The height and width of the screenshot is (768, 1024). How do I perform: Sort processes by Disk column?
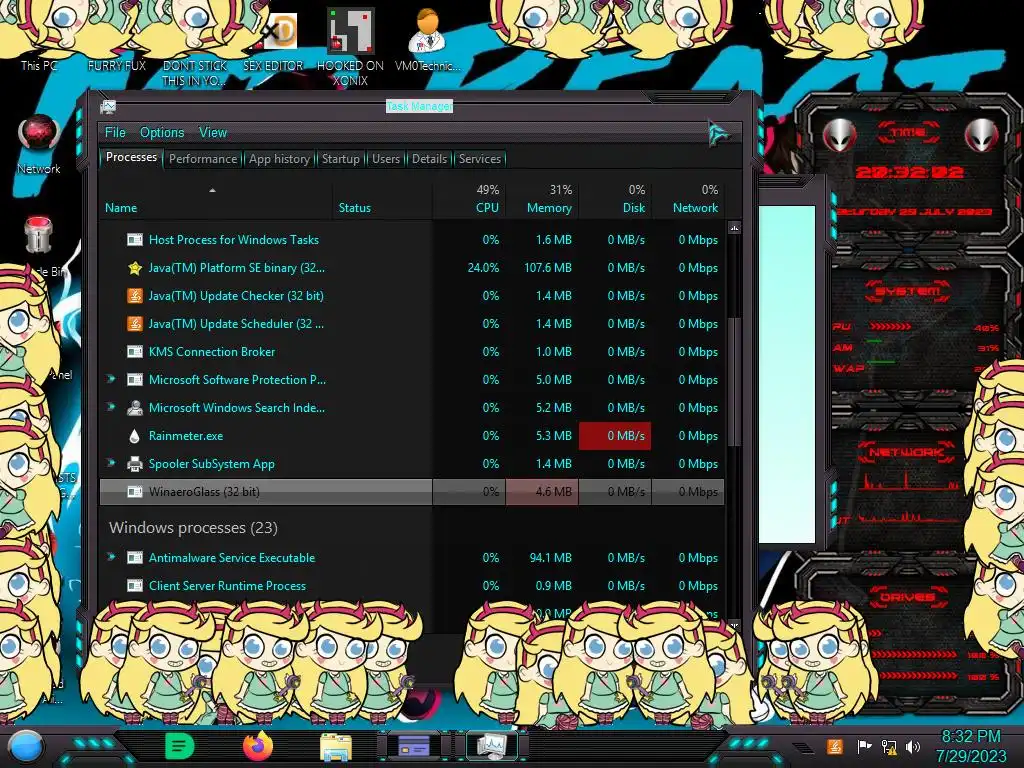click(633, 208)
